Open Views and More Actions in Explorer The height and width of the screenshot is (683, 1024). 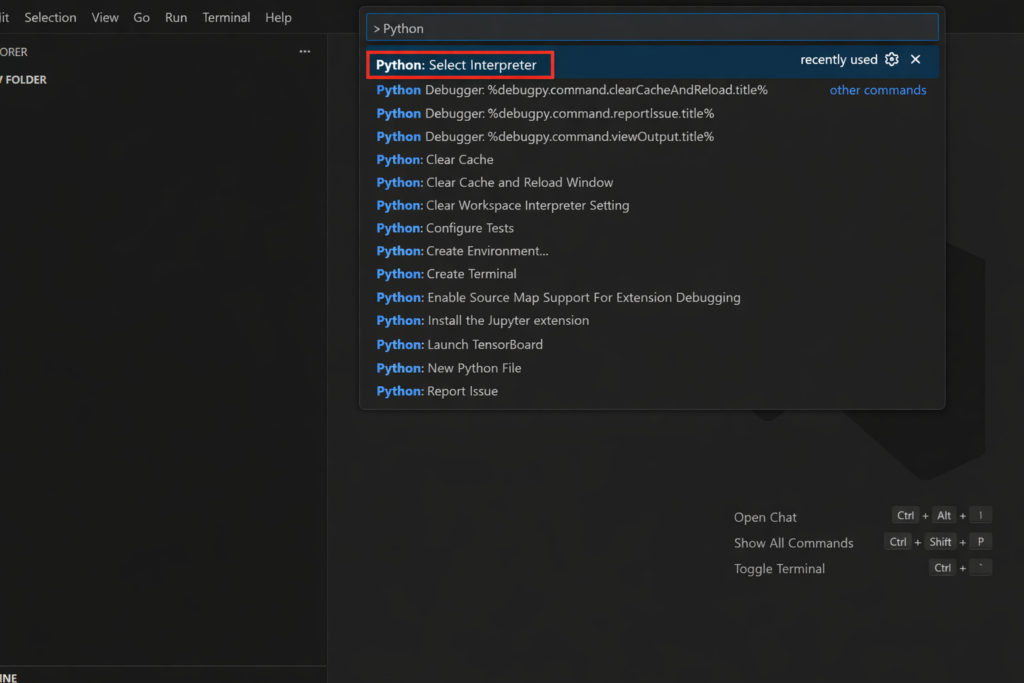tap(304, 51)
